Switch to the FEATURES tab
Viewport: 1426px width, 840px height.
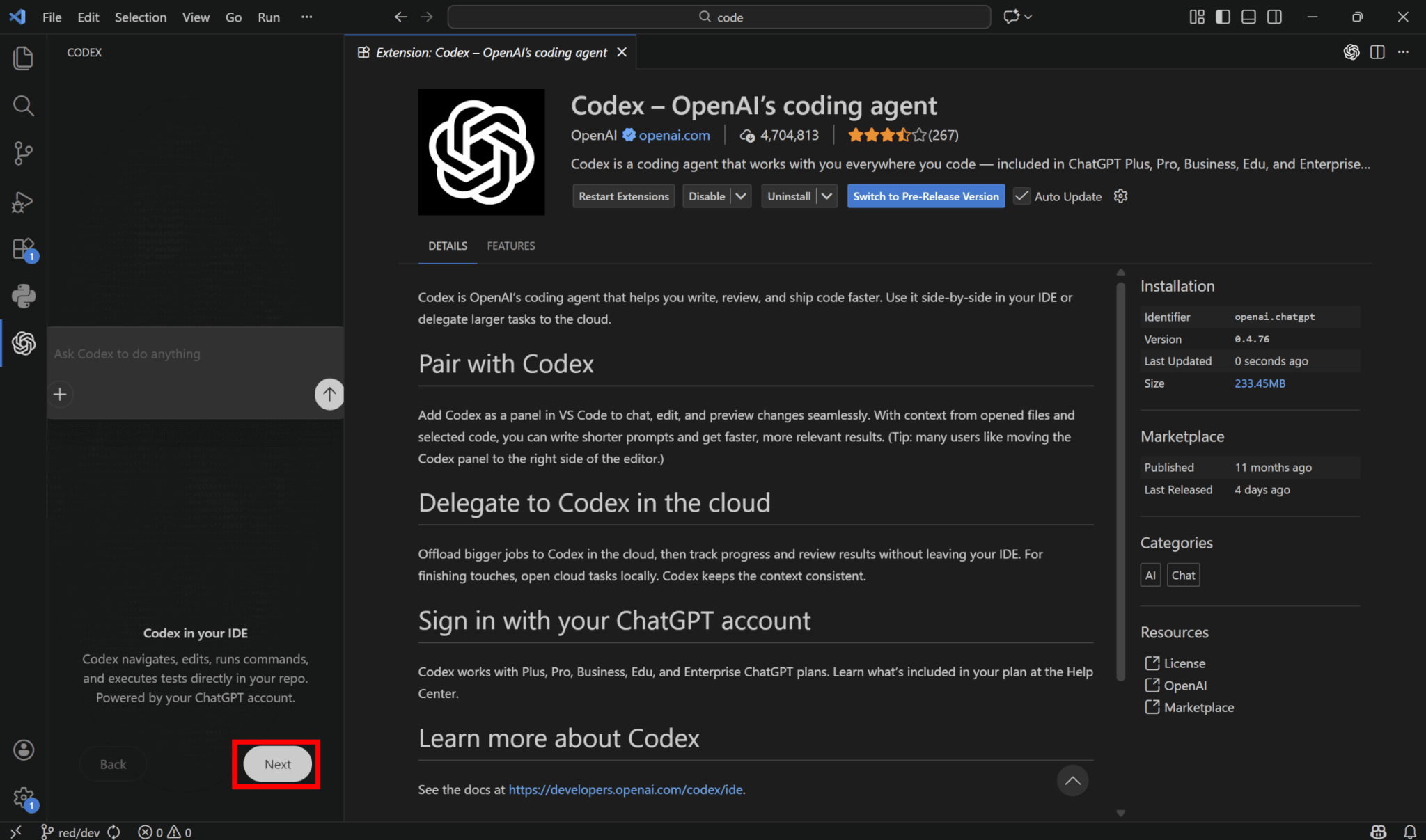point(510,246)
